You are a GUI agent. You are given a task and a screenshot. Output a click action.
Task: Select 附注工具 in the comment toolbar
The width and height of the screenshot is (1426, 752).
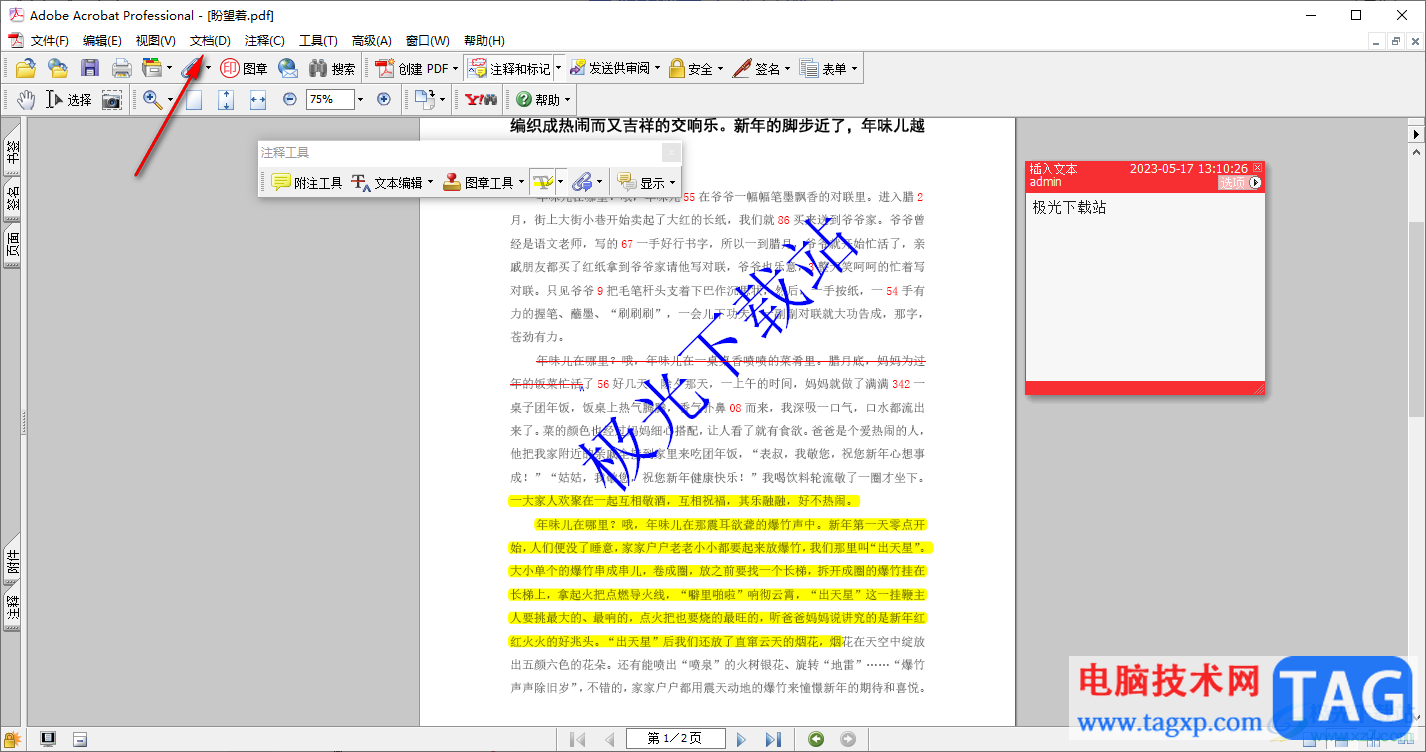tap(307, 183)
